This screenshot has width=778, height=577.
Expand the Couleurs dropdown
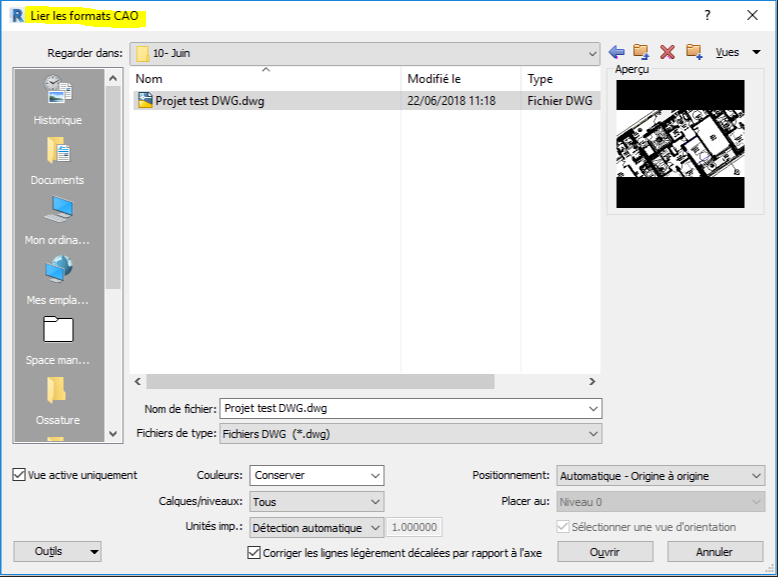[316, 476]
